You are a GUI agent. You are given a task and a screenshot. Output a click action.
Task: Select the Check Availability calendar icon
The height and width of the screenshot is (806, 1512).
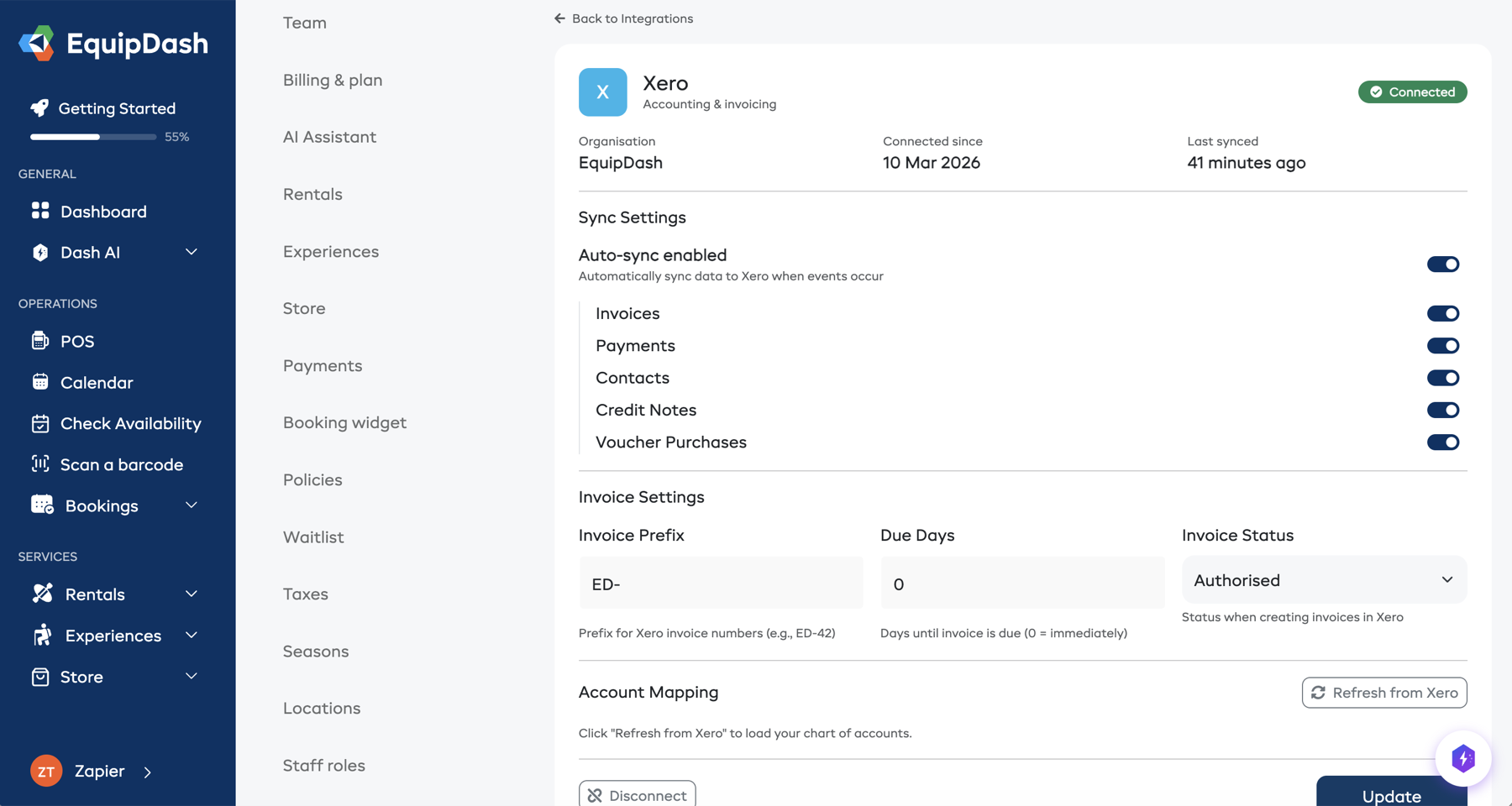click(x=40, y=423)
